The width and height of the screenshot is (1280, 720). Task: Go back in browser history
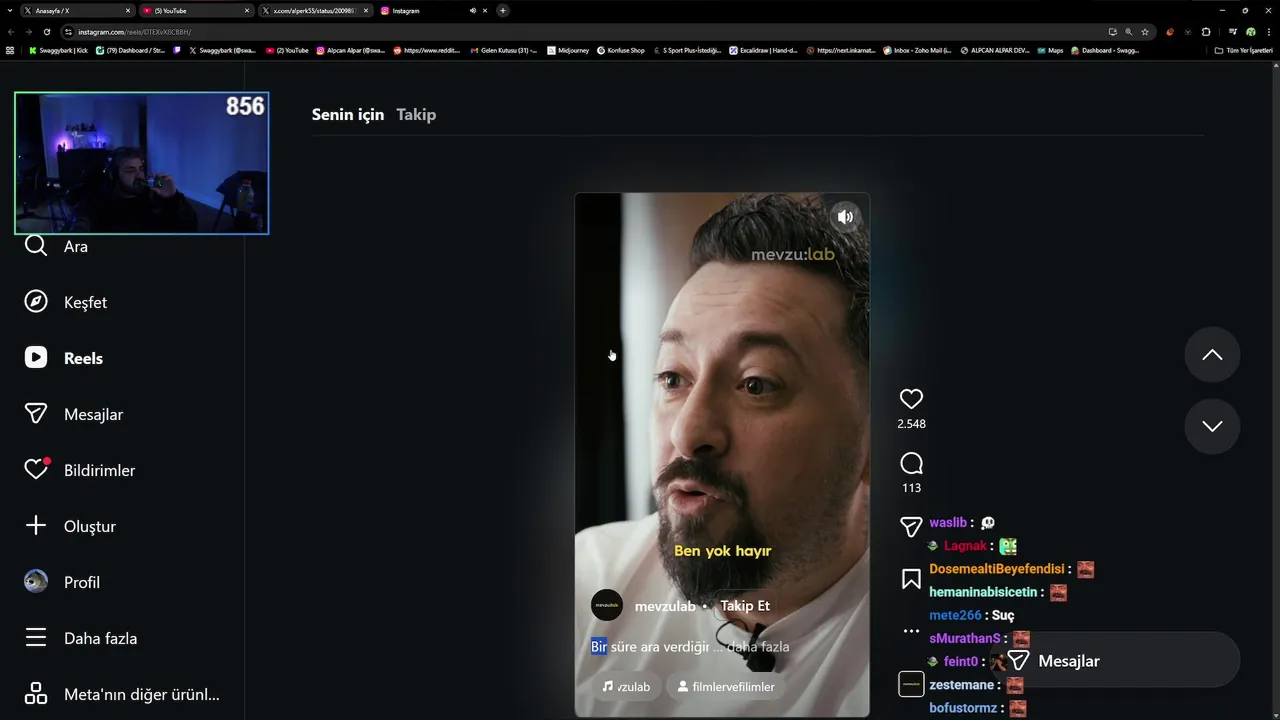(11, 32)
